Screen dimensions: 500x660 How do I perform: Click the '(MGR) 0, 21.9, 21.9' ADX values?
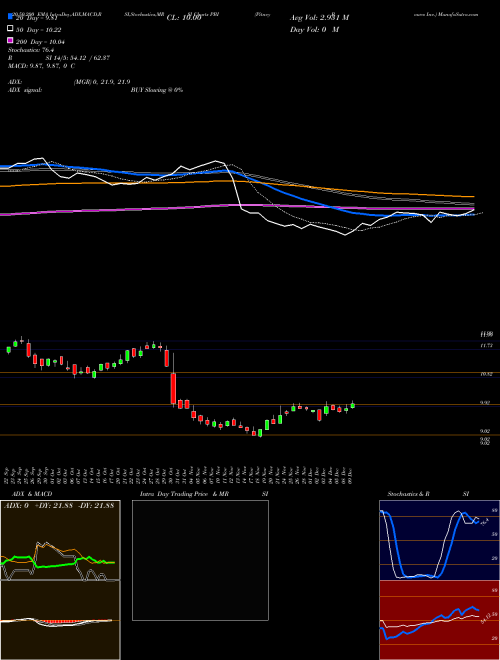tap(101, 82)
